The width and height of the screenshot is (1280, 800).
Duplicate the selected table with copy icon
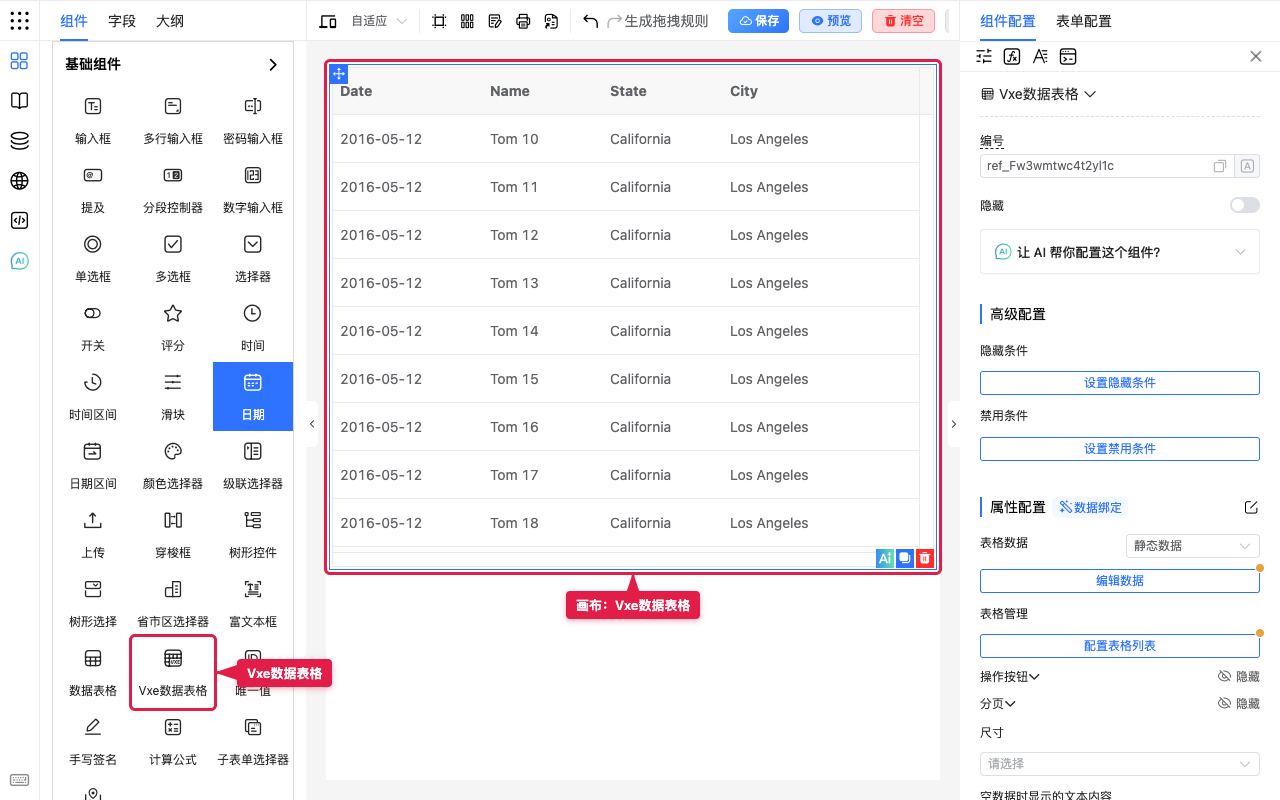[904, 559]
